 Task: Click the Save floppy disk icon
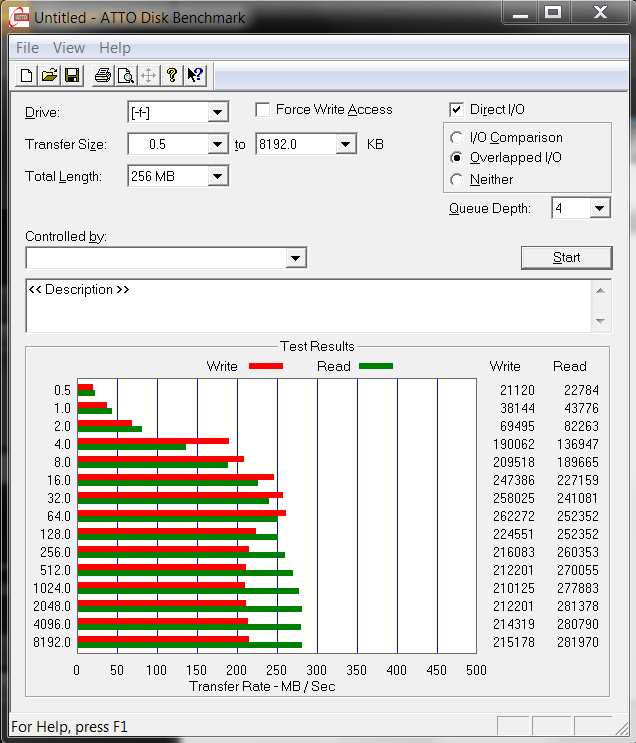tap(72, 75)
